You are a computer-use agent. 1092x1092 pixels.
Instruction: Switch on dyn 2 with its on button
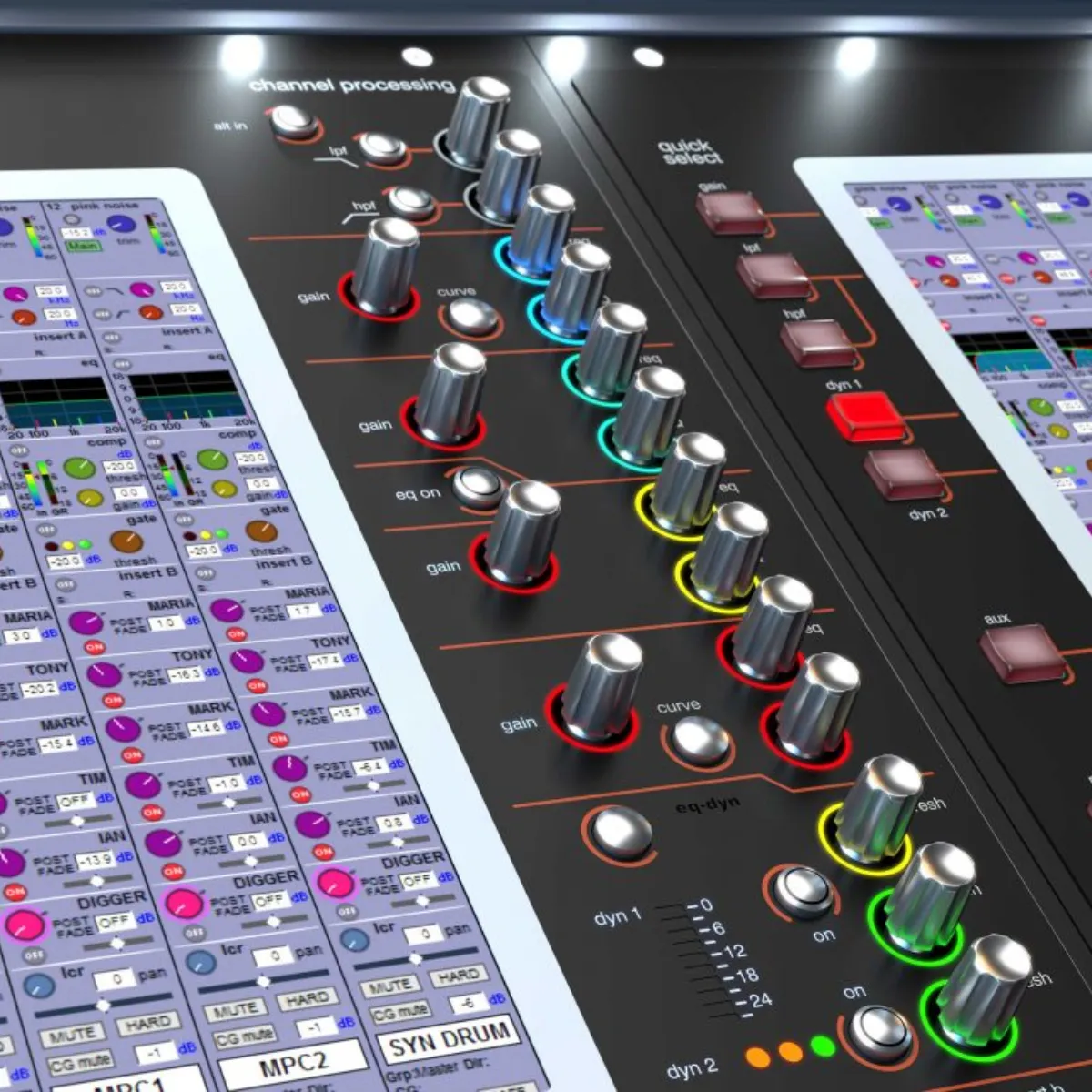pos(880,1033)
